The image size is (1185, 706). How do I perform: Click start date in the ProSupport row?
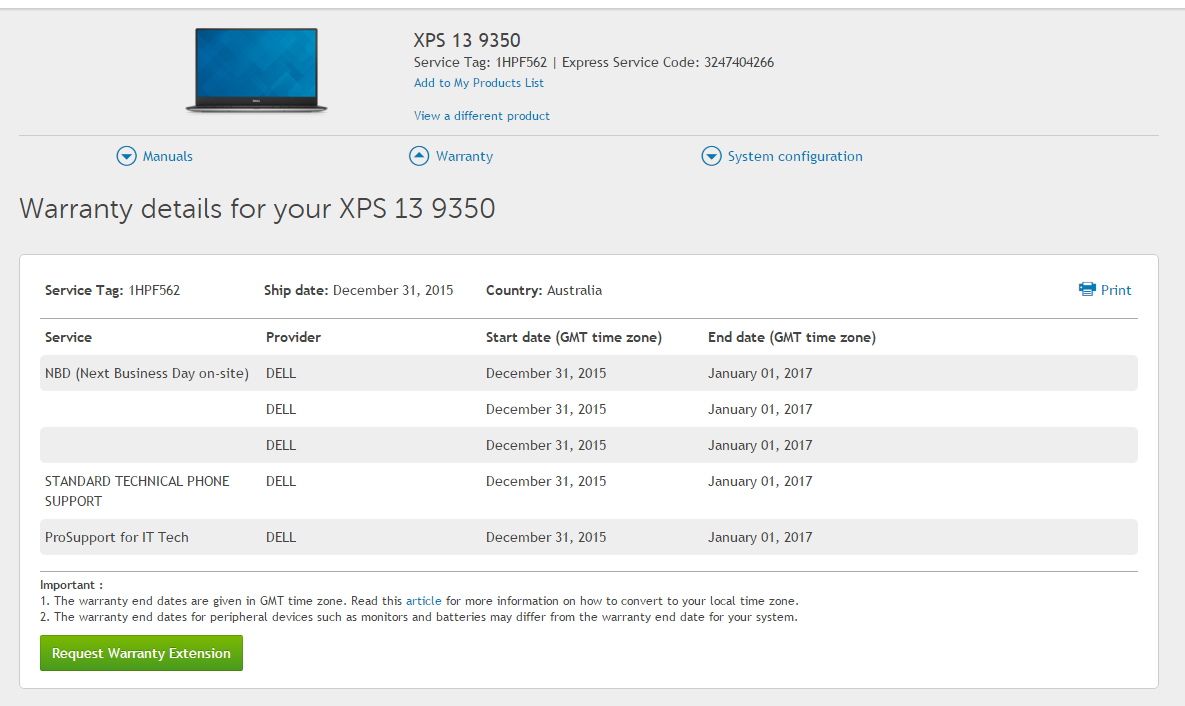click(x=546, y=537)
